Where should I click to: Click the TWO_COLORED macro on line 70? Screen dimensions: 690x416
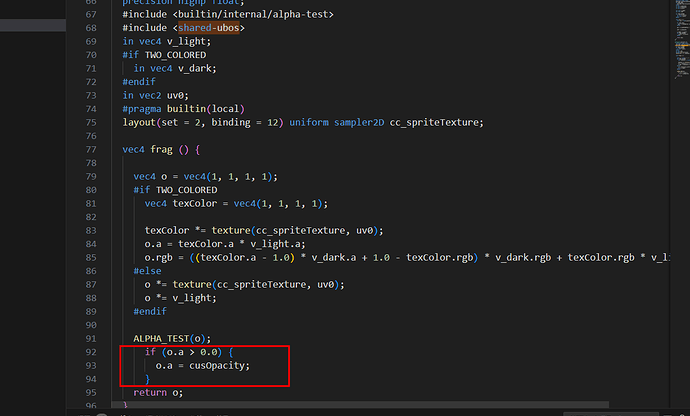pyautogui.click(x=176, y=55)
